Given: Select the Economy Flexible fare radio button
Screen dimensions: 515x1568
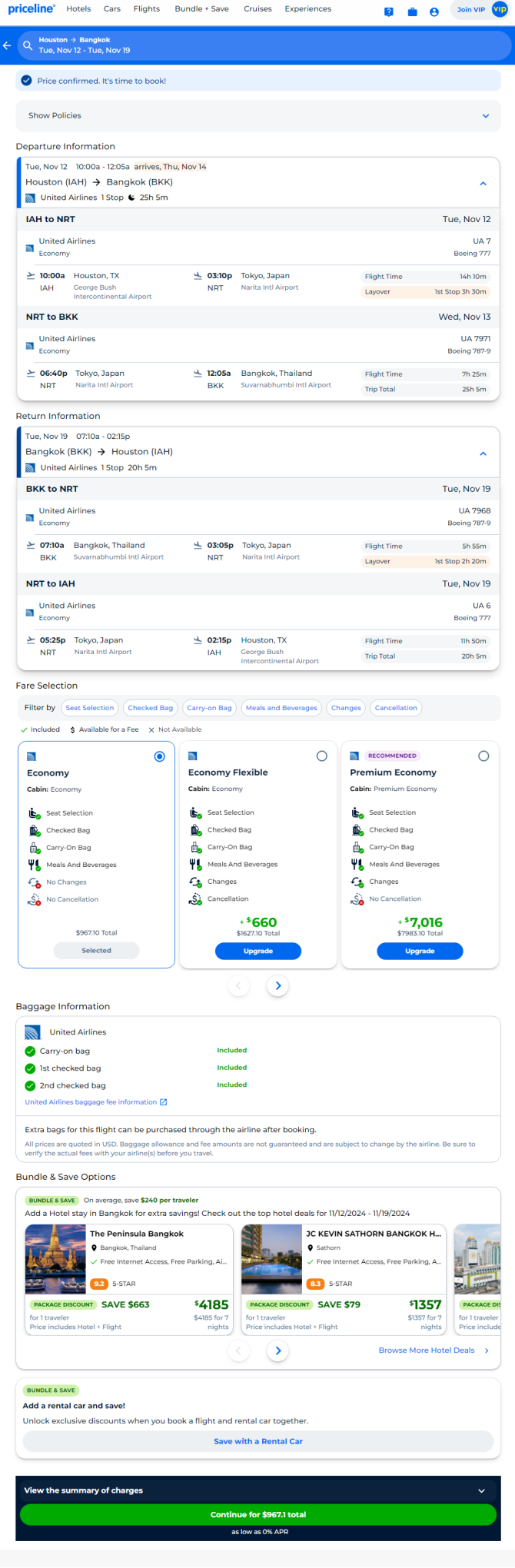Looking at the screenshot, I should [x=322, y=756].
